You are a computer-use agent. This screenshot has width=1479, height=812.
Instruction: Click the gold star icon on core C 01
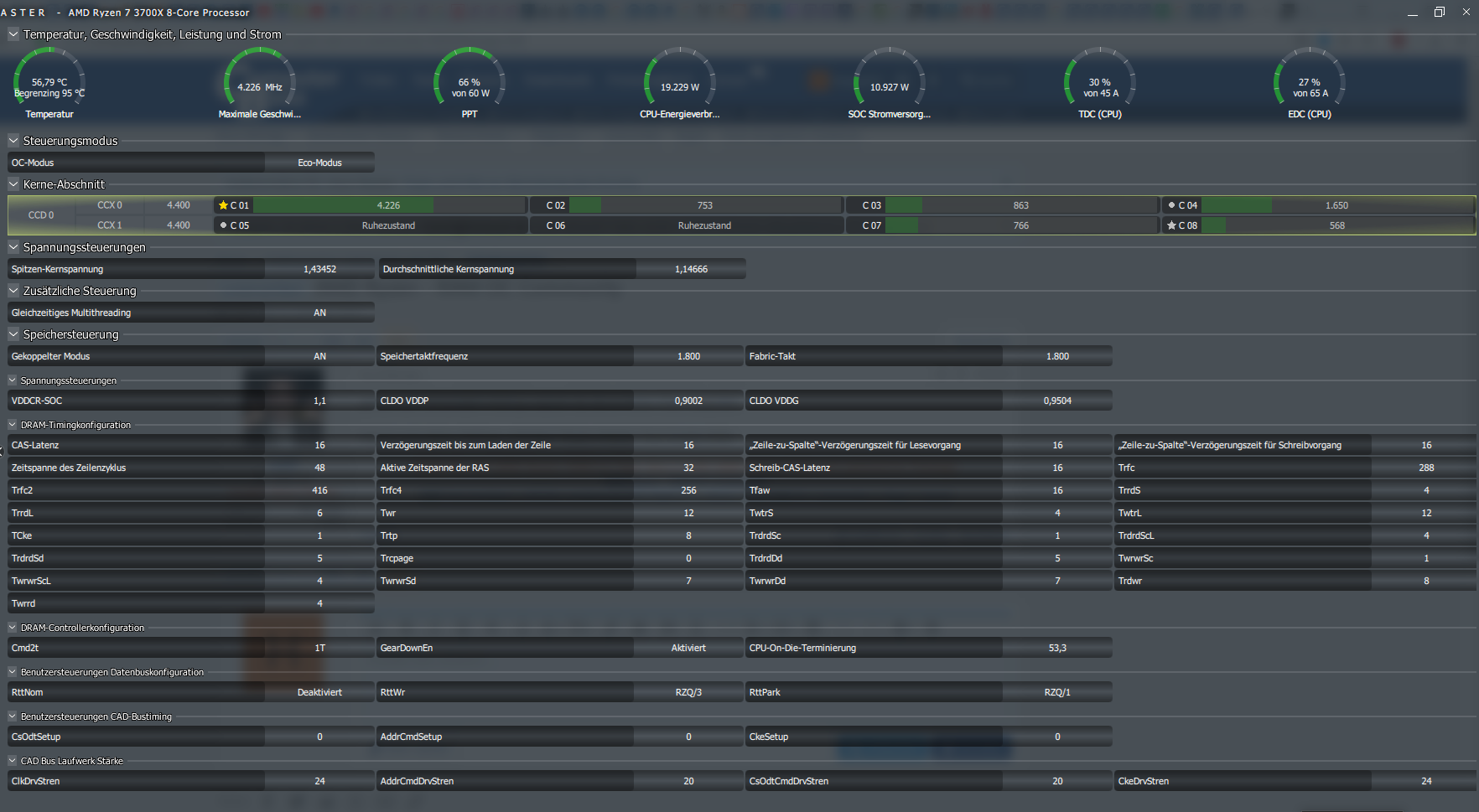pos(223,205)
